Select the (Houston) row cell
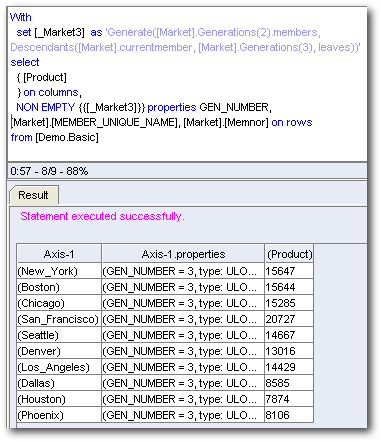The height and width of the screenshot is (442, 381). [x=59, y=399]
